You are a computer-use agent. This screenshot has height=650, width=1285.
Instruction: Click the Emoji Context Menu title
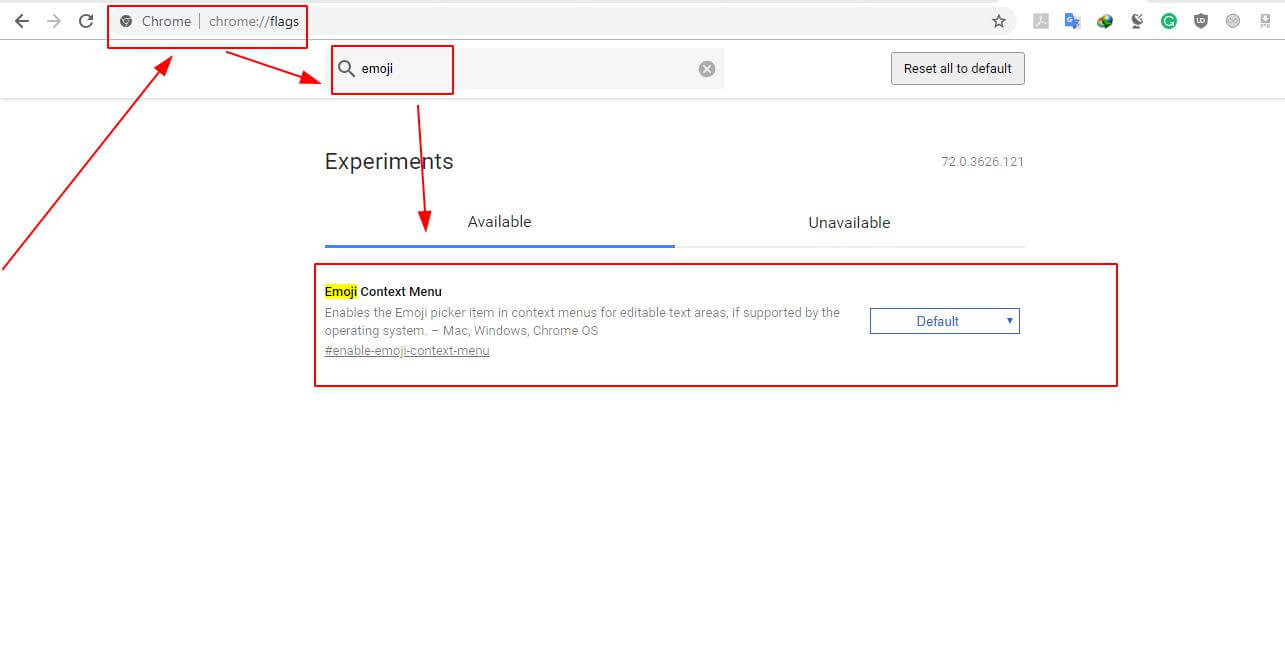(x=383, y=292)
